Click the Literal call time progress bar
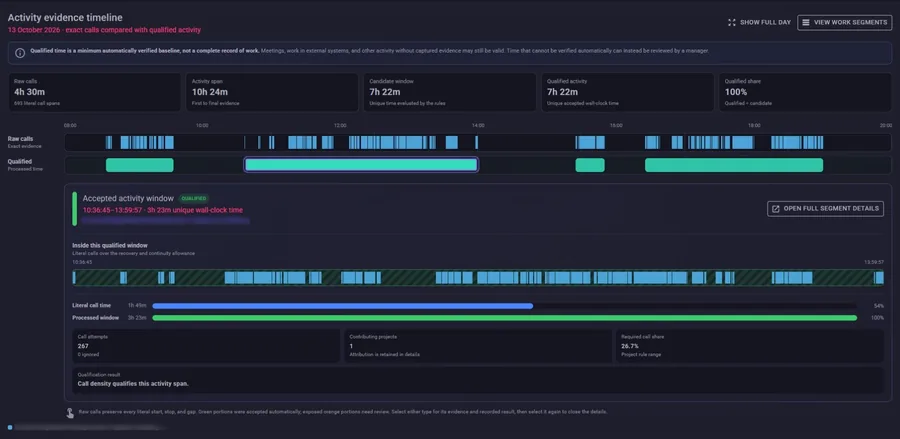The image size is (900, 439). [504, 306]
